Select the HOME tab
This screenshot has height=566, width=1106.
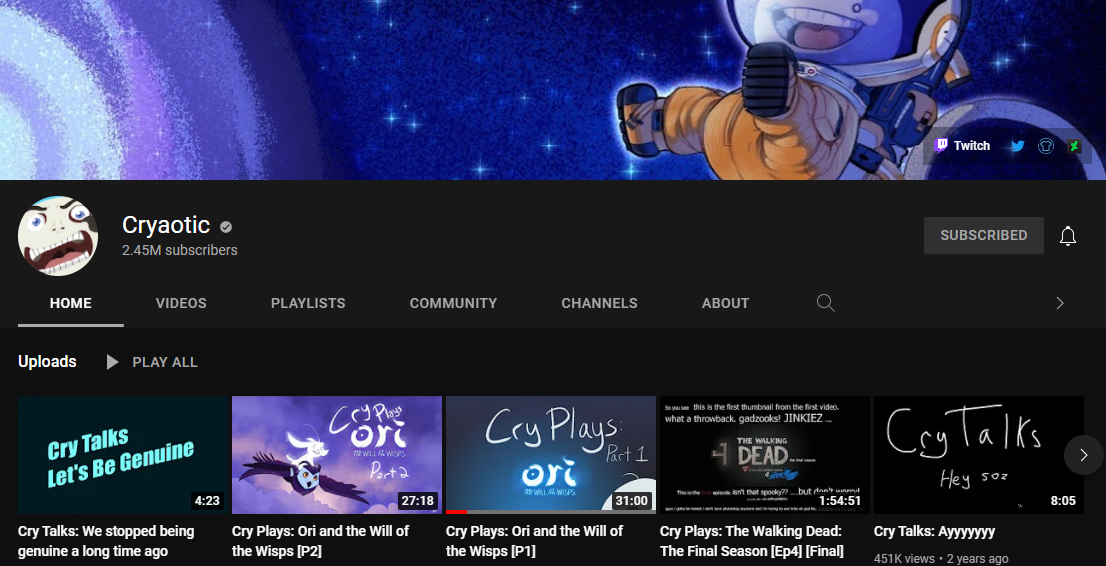coord(71,303)
